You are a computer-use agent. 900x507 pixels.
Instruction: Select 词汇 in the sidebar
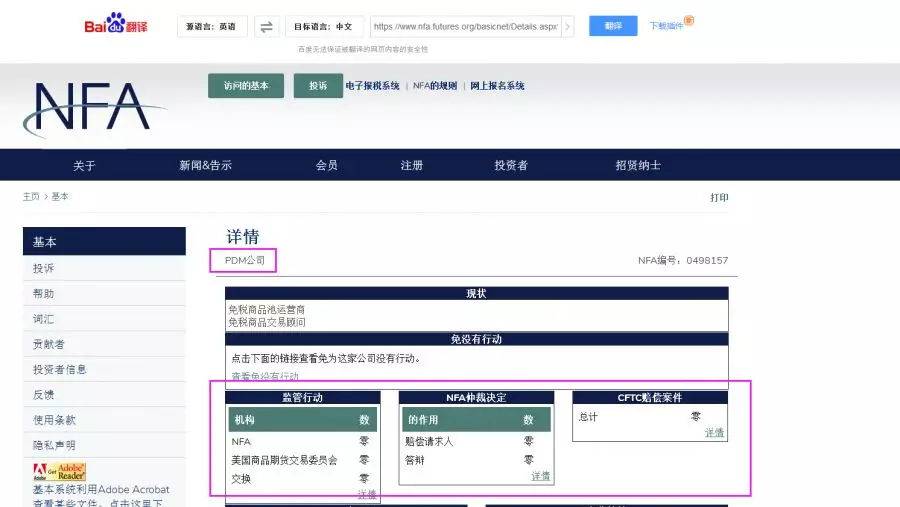(104, 319)
